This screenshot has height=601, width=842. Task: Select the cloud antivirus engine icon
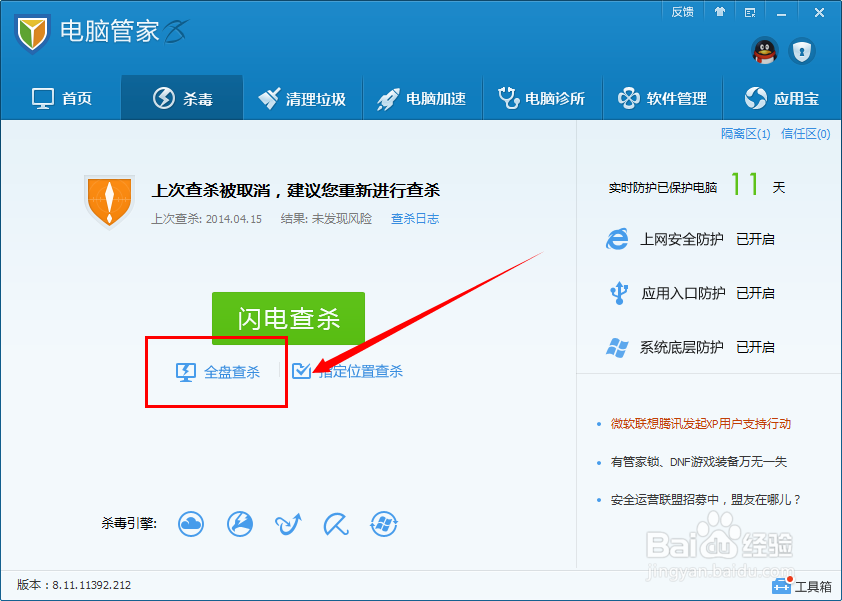click(191, 524)
